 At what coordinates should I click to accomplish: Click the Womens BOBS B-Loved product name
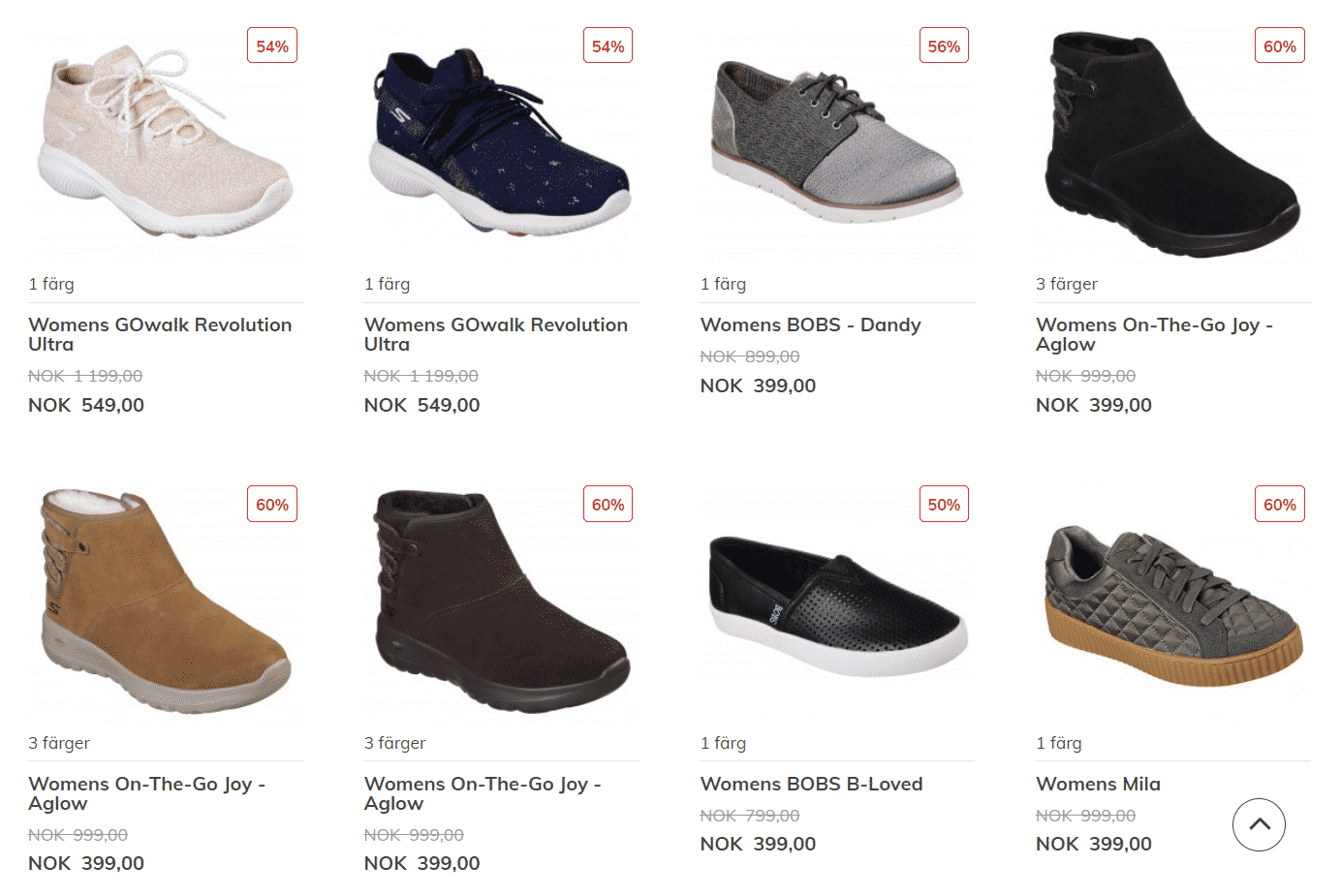coord(811,784)
